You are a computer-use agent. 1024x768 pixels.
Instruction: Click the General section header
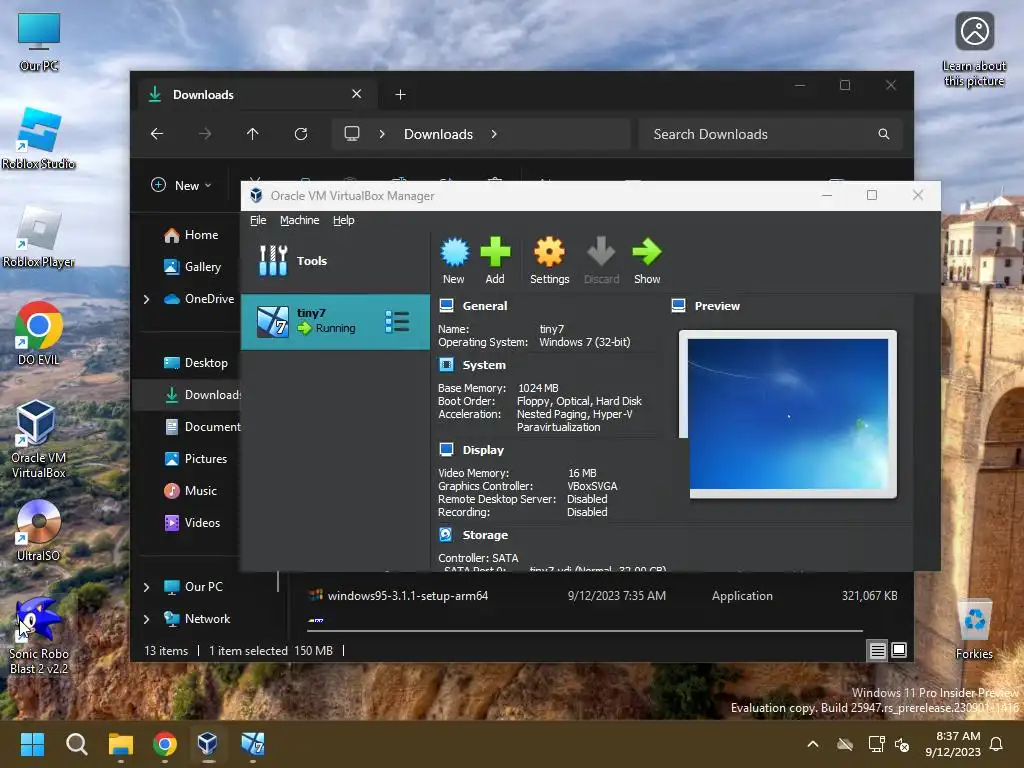tap(485, 306)
